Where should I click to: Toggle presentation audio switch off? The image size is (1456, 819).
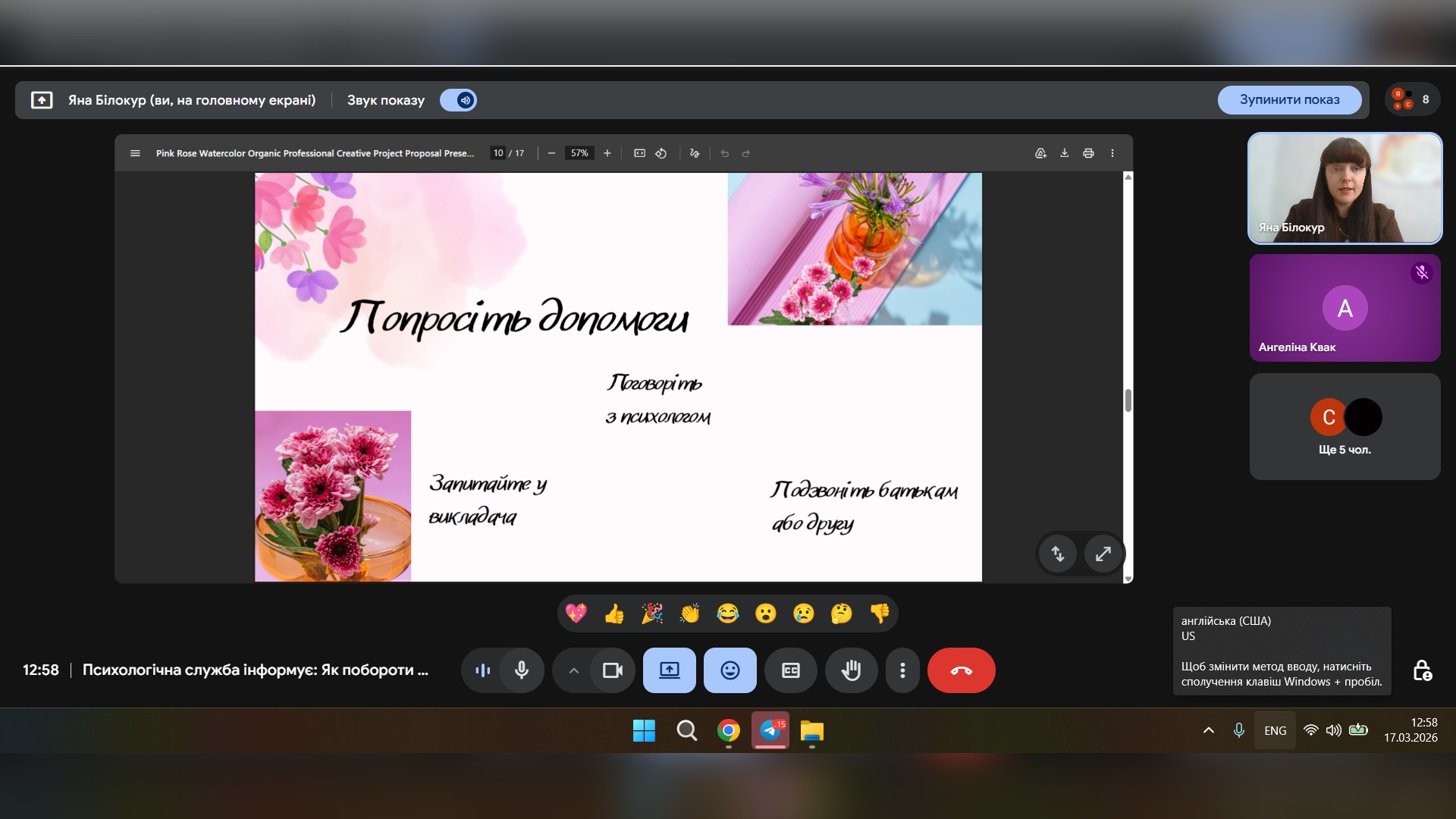458,100
